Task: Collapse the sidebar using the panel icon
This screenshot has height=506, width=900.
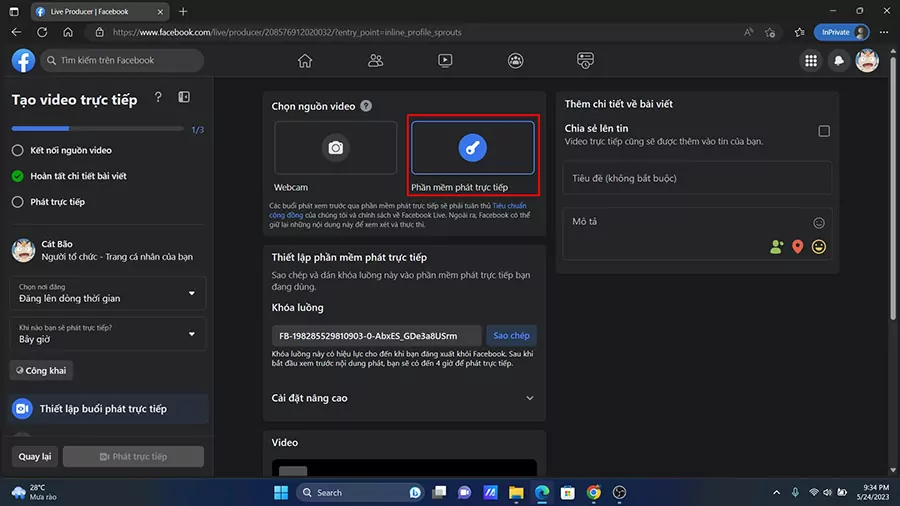Action: pos(184,98)
